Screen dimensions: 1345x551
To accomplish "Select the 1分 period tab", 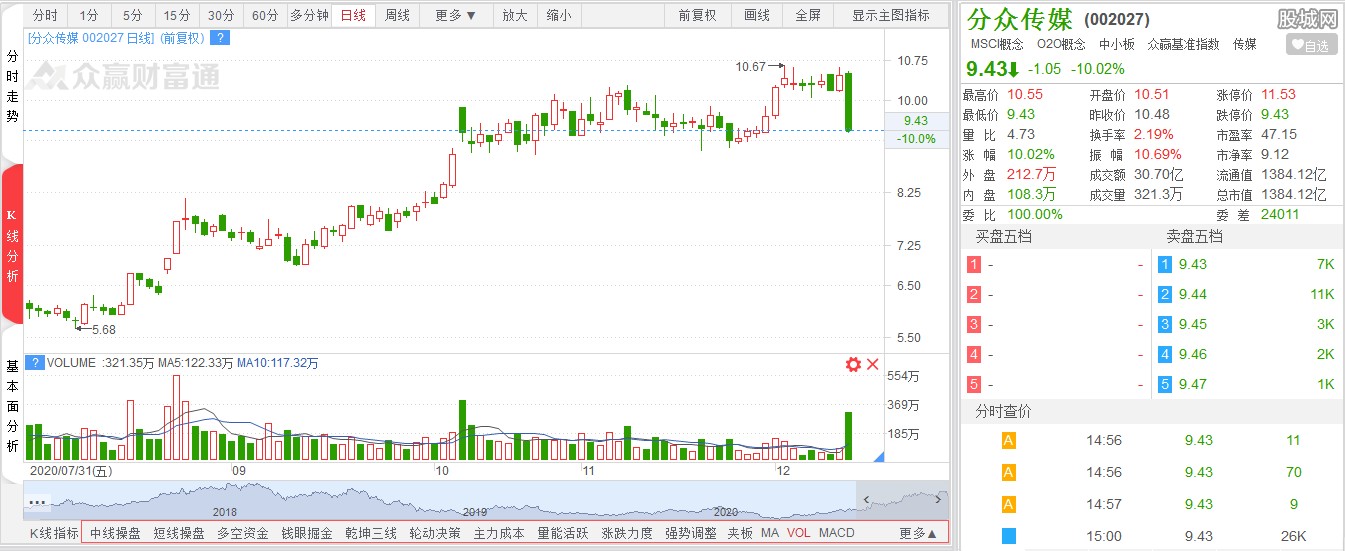I will click(x=89, y=16).
